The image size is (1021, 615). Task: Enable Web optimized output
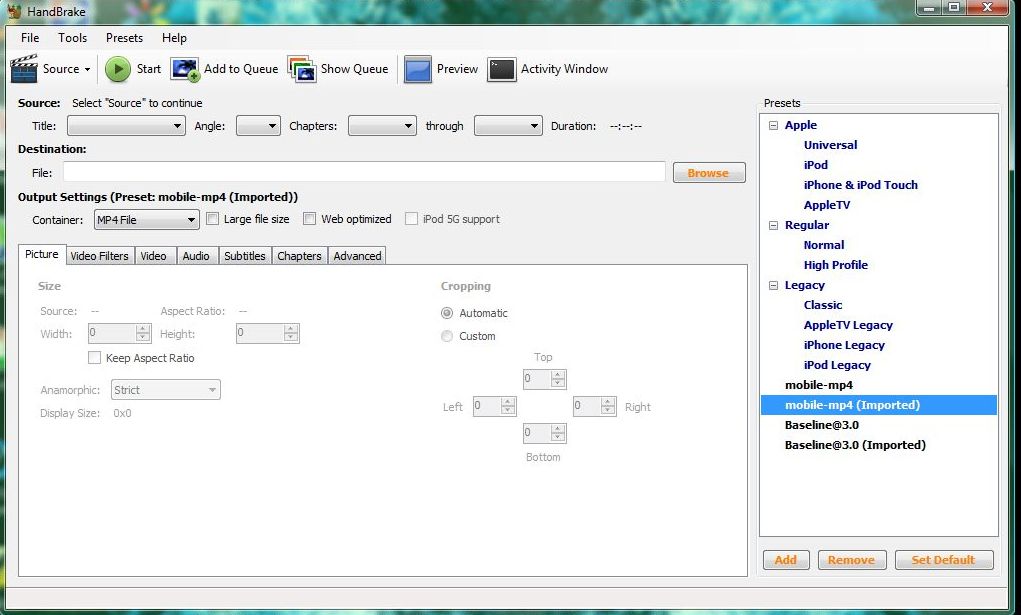click(310, 218)
